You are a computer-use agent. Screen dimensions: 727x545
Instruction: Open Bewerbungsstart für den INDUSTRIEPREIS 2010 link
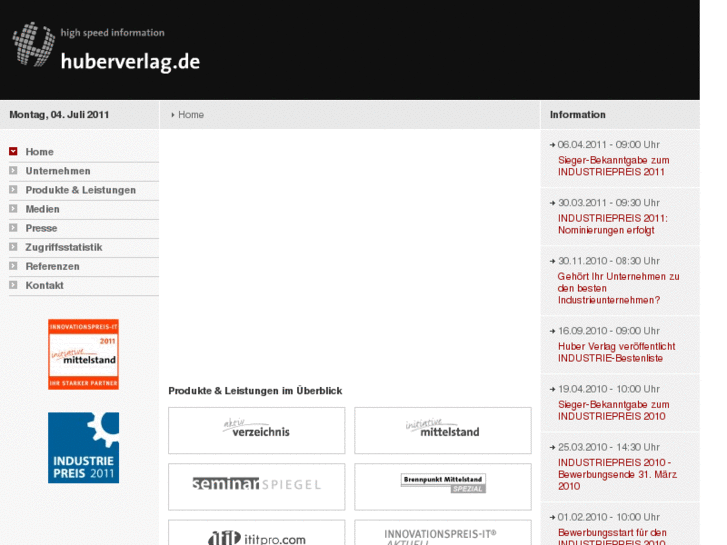[612, 537]
